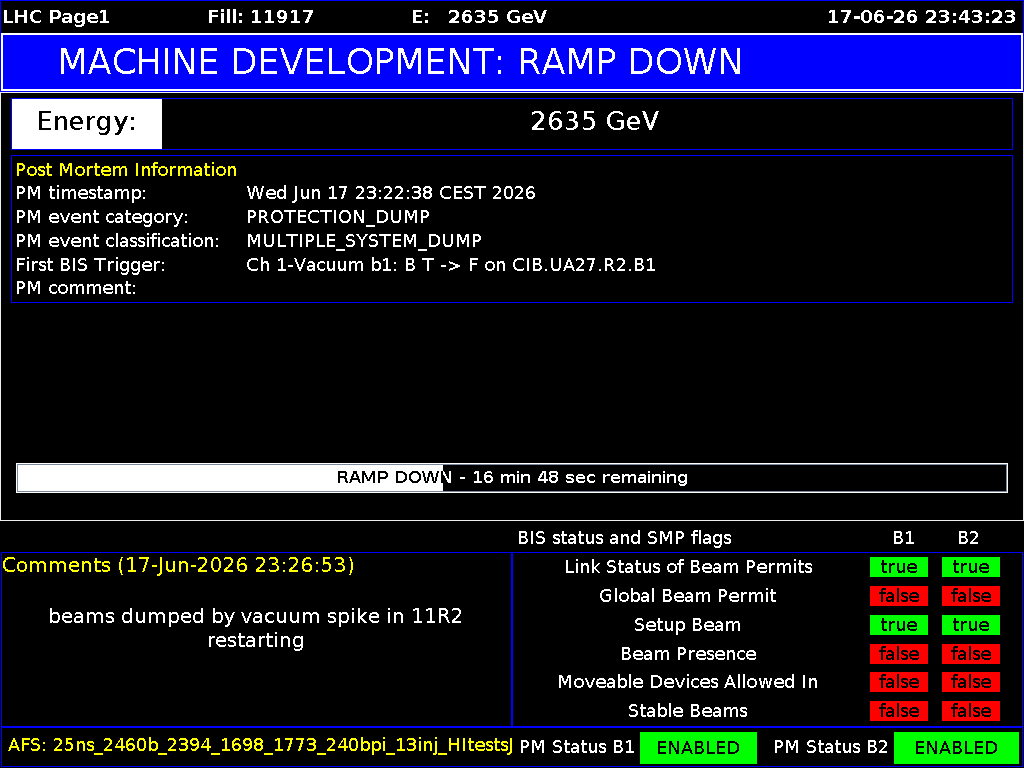Click B1 true flag for Link Status
The height and width of the screenshot is (768, 1024).
tap(899, 568)
